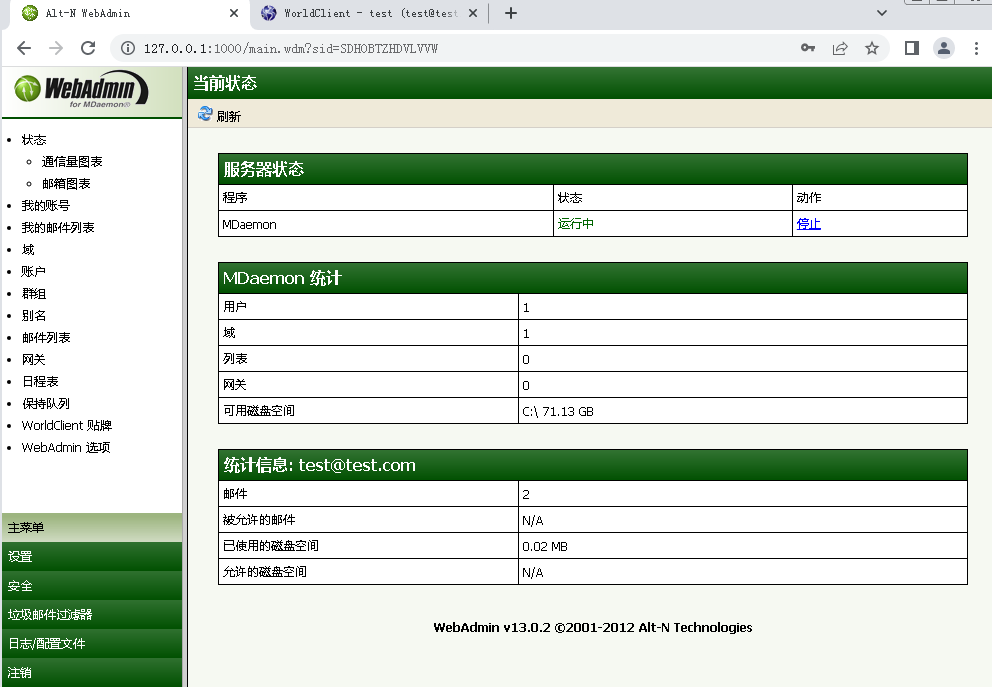The height and width of the screenshot is (687, 992).
Task: Open 账户 in the sidebar
Action: tap(34, 271)
